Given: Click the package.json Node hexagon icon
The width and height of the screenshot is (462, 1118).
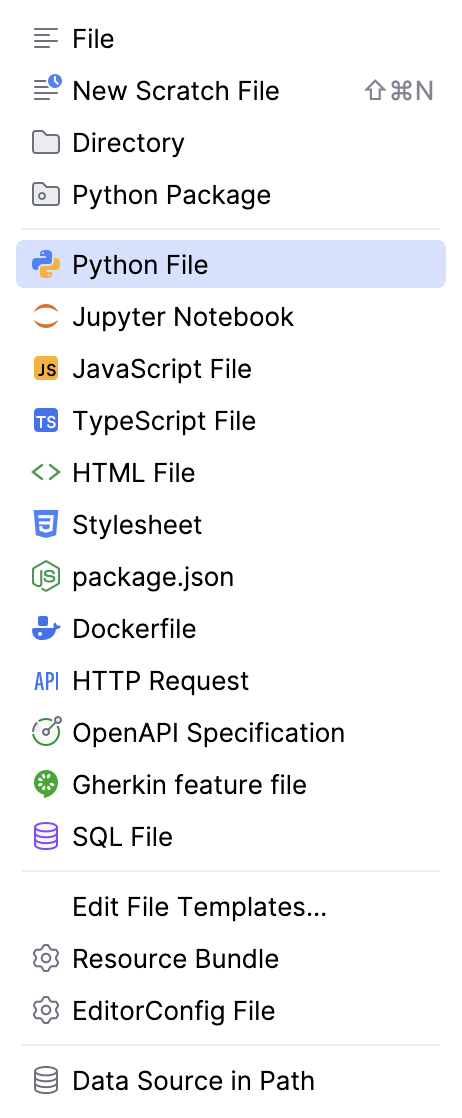Looking at the screenshot, I should coord(46,577).
